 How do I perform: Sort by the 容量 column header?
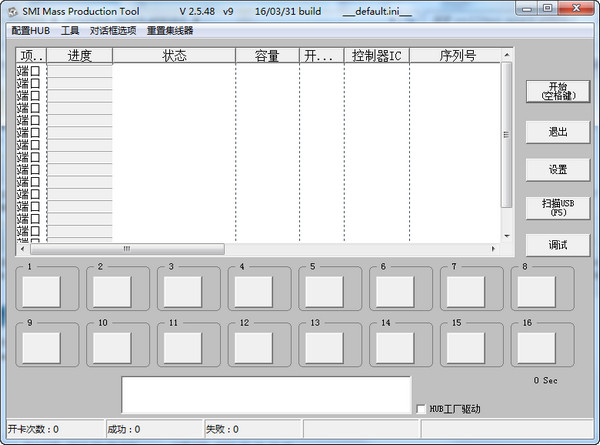click(x=267, y=56)
